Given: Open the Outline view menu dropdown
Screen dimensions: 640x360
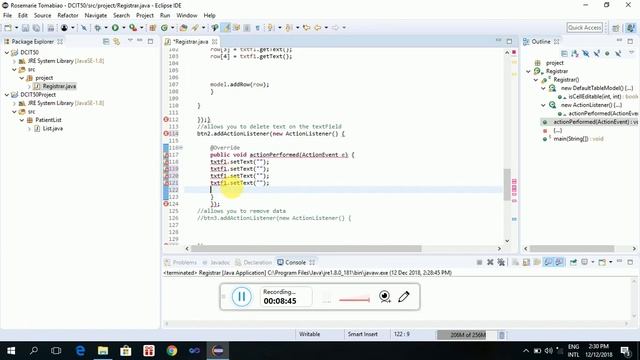Looking at the screenshot, I should click(631, 53).
